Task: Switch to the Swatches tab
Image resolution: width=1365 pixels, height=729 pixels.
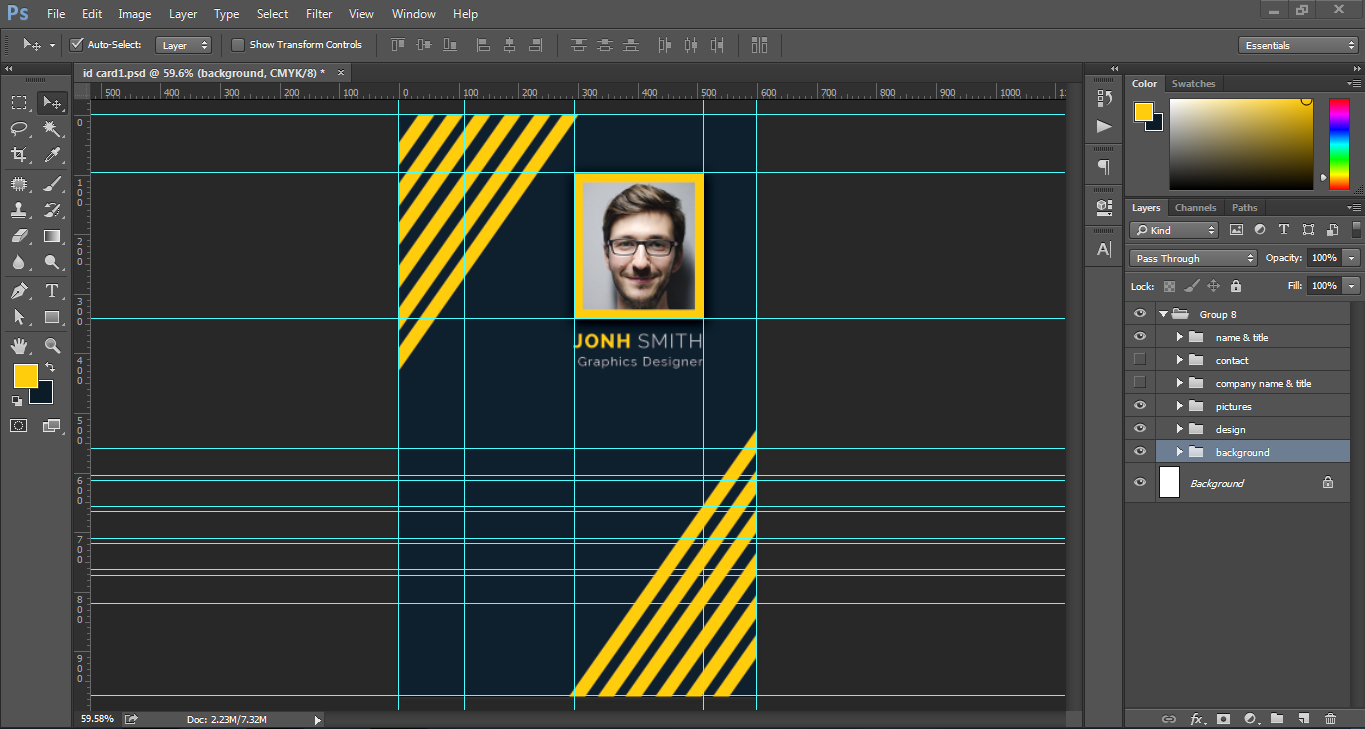Action: tap(1193, 84)
